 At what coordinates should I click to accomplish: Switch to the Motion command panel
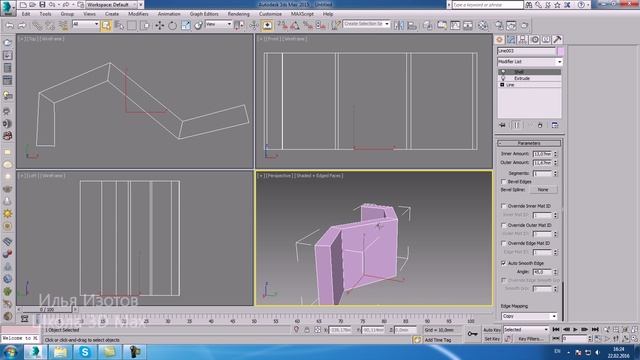534,40
